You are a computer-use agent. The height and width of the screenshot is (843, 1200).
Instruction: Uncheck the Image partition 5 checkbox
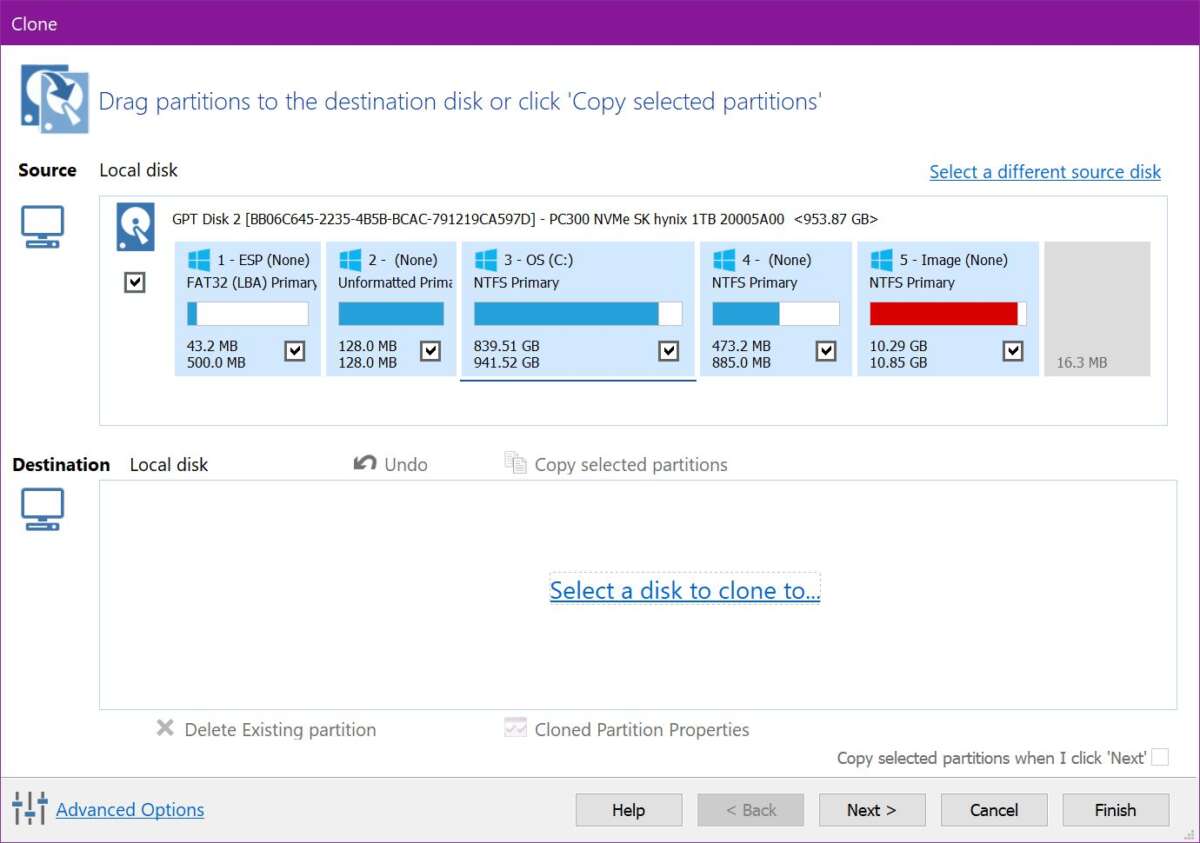(x=1013, y=351)
